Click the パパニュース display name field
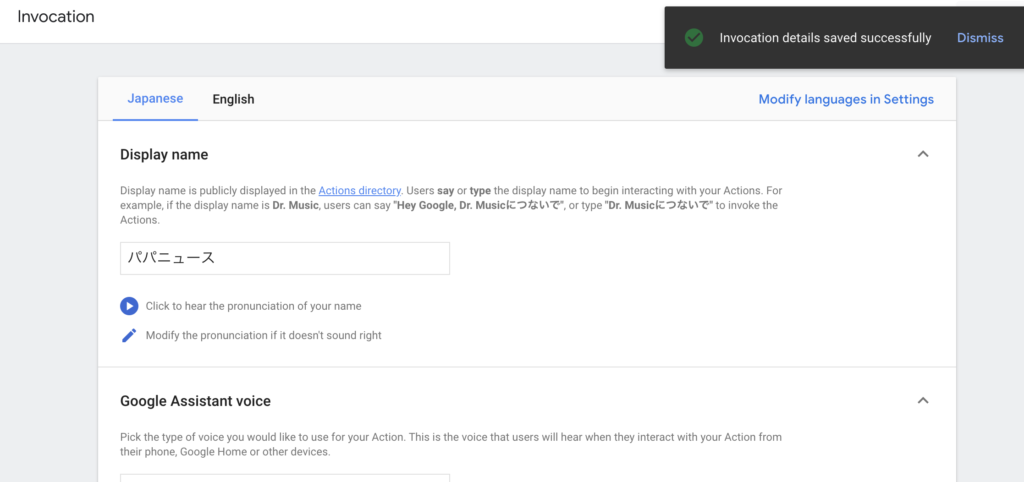 [285, 258]
